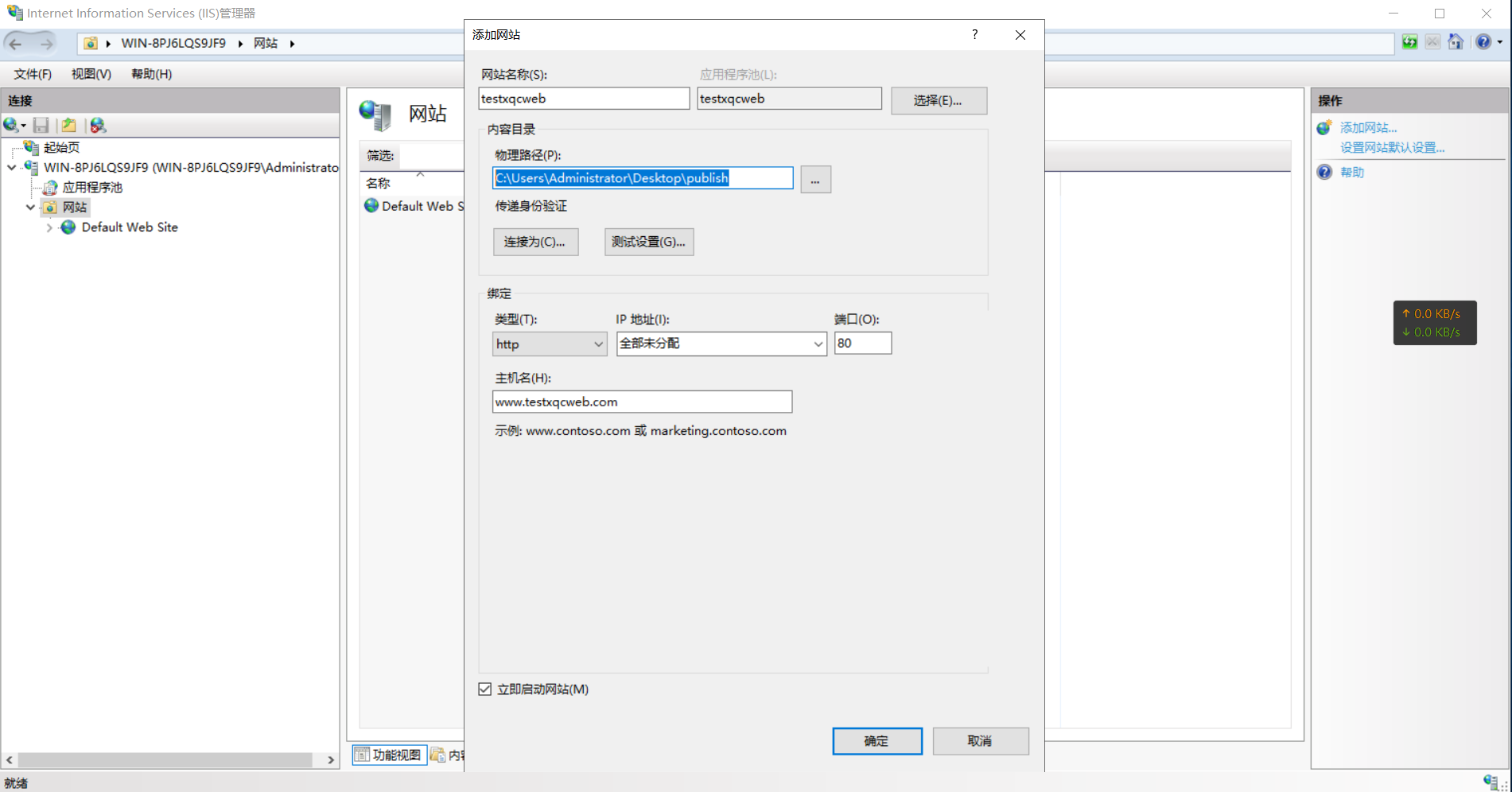The height and width of the screenshot is (792, 1512).
Task: Open the 文件(F) menu
Action: [x=33, y=74]
